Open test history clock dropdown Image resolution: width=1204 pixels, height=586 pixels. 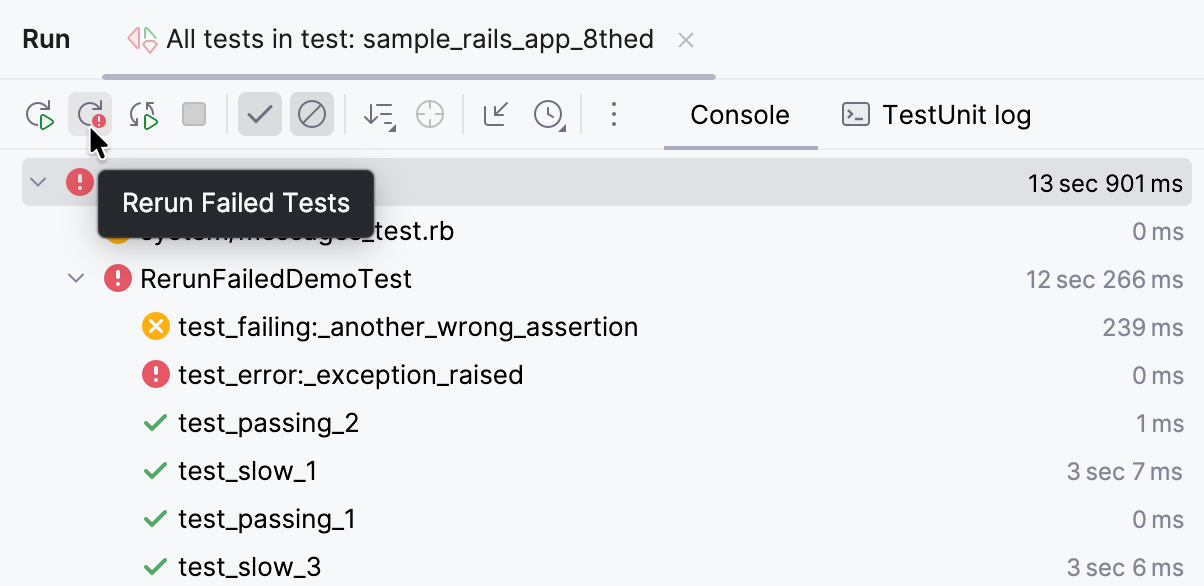pyautogui.click(x=549, y=115)
